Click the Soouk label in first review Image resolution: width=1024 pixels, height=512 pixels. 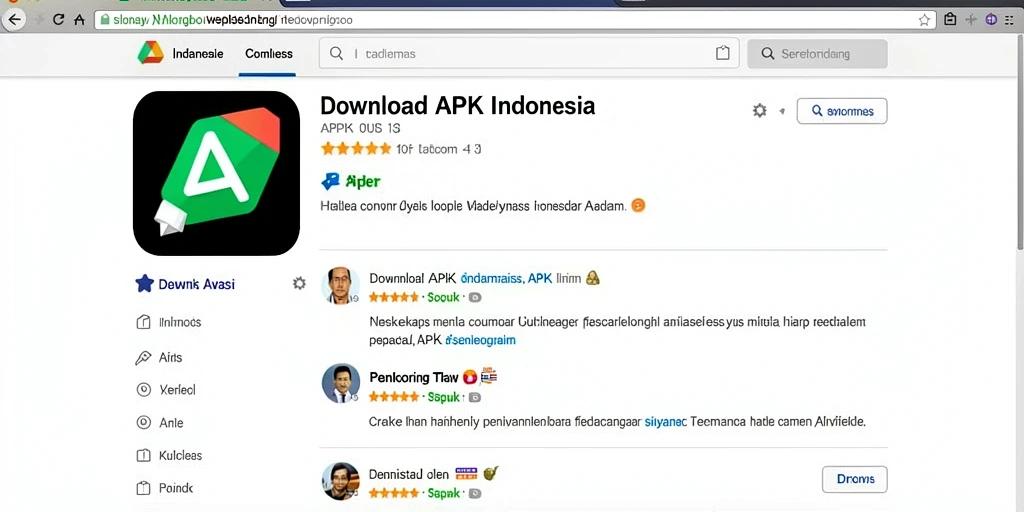(443, 297)
